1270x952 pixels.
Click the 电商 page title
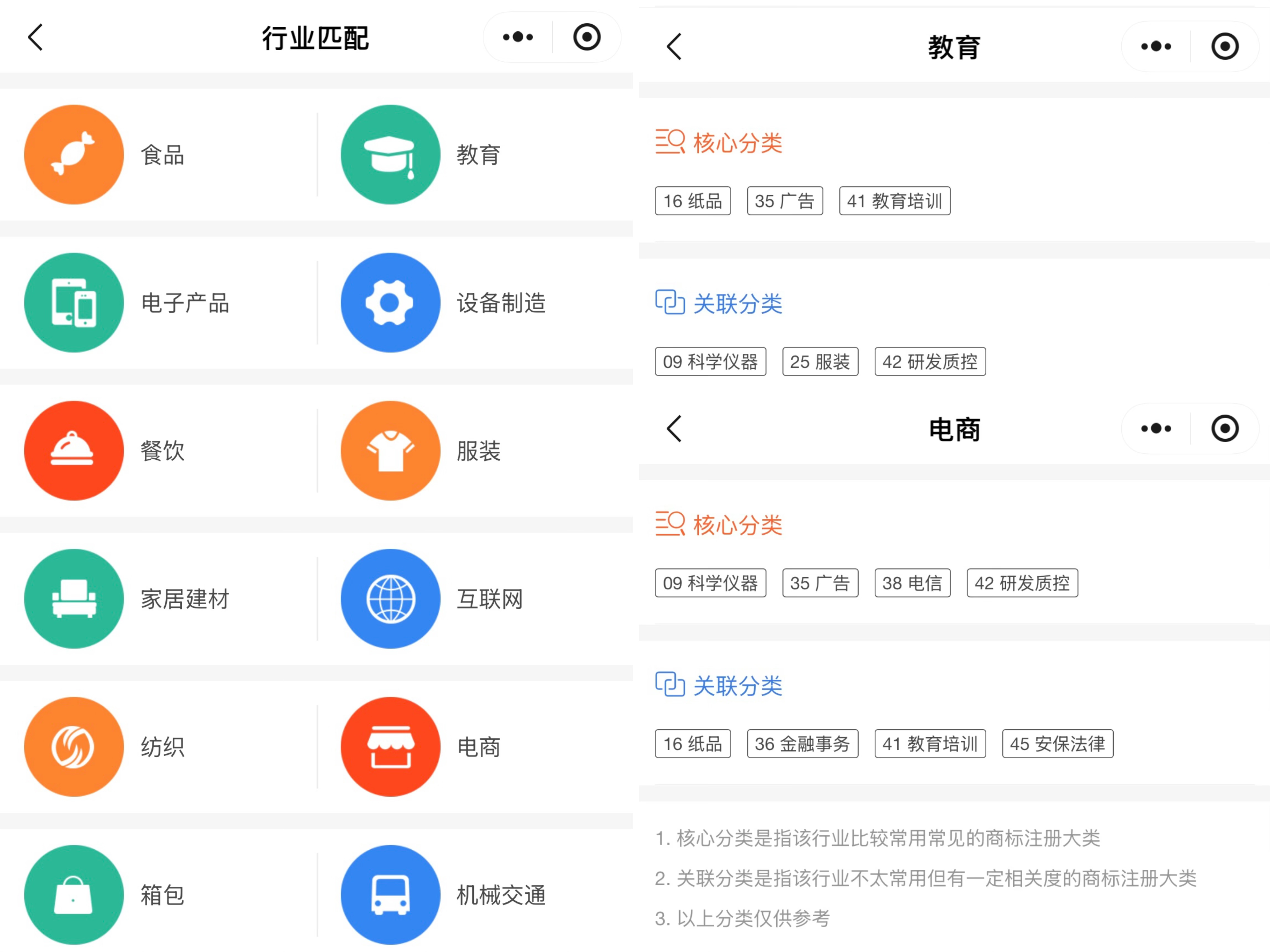(954, 429)
